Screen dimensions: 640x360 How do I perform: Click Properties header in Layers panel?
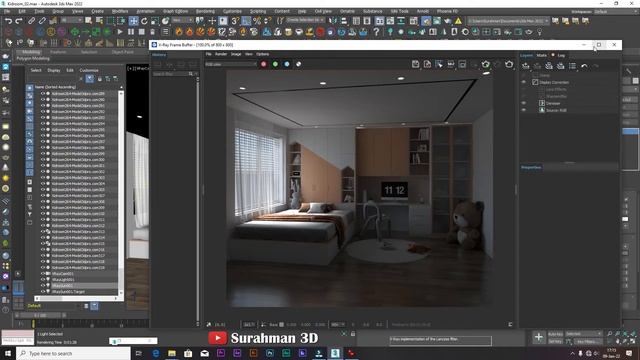tap(531, 167)
